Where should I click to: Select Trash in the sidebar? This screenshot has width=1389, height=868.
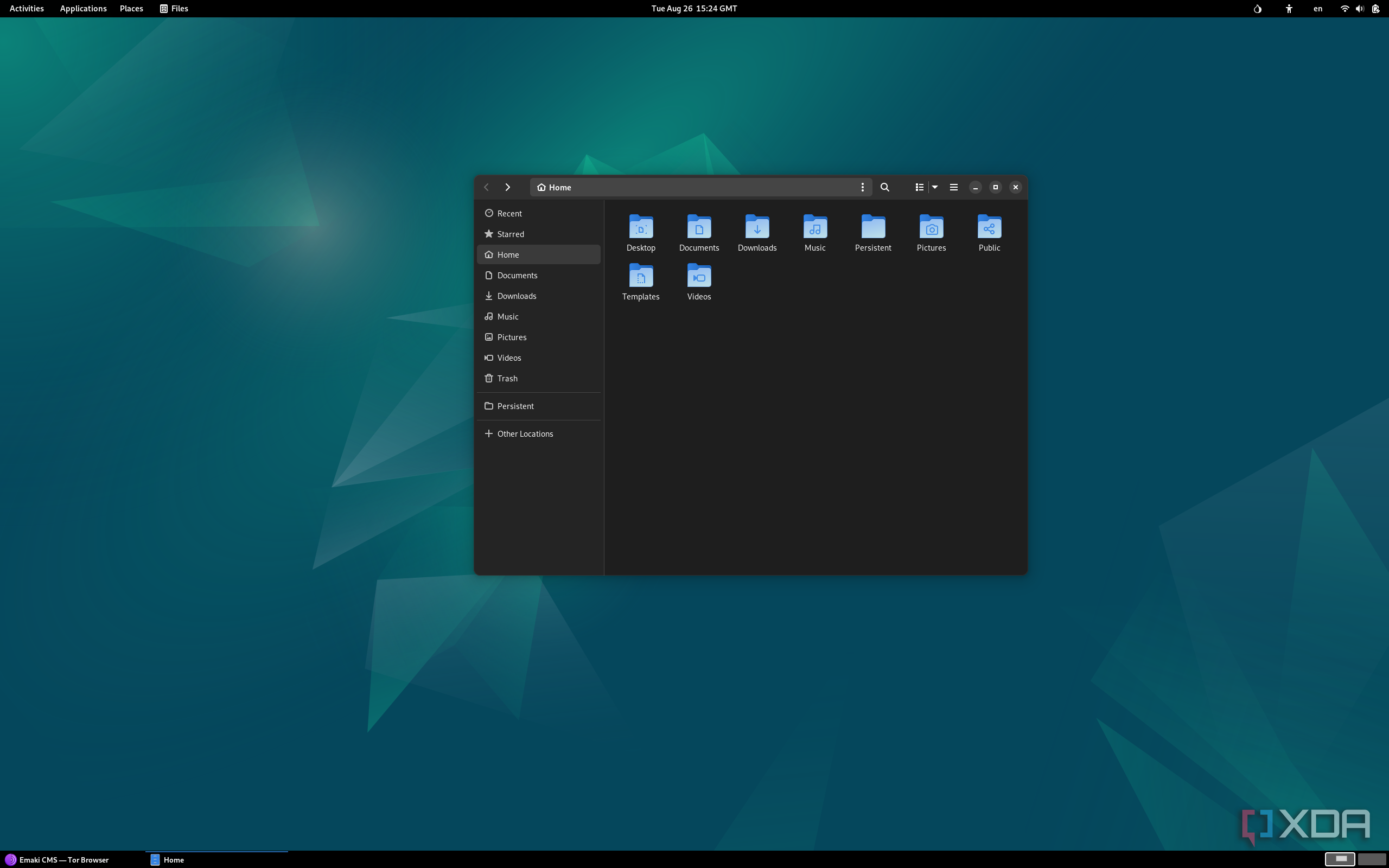507,378
